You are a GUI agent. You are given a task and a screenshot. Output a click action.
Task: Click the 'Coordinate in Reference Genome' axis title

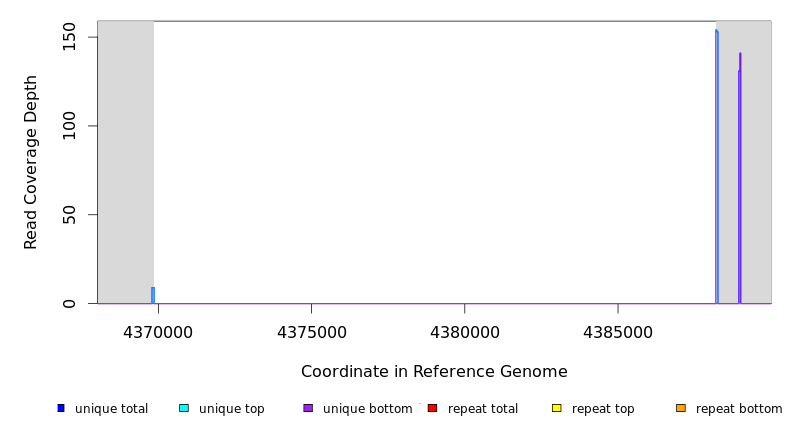434,372
